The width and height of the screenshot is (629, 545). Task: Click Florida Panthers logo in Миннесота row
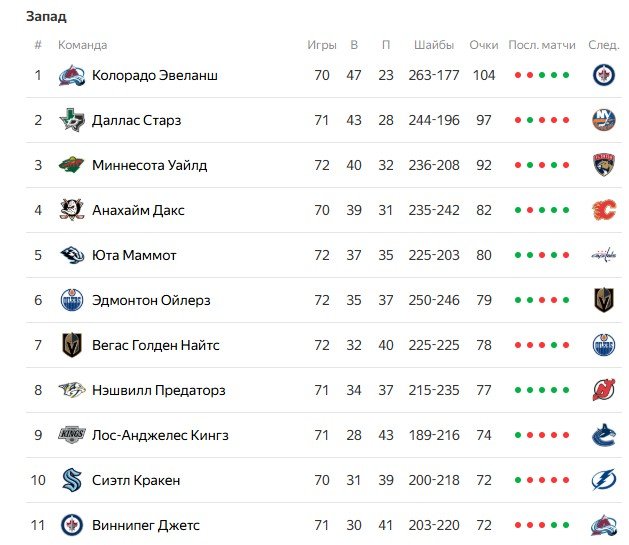(x=603, y=165)
